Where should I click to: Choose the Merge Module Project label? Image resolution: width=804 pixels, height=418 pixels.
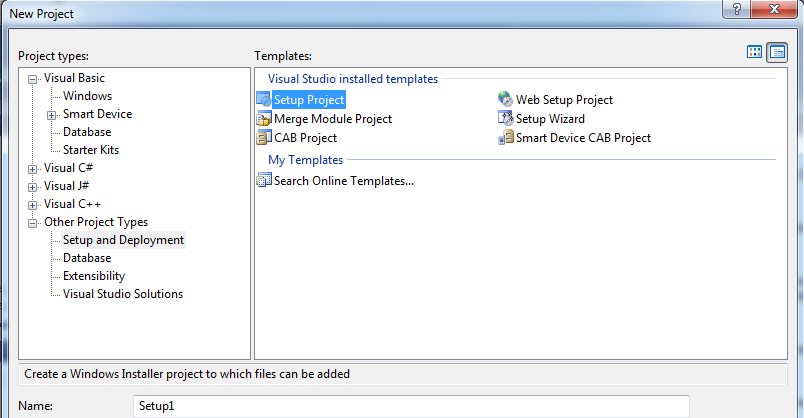point(333,118)
